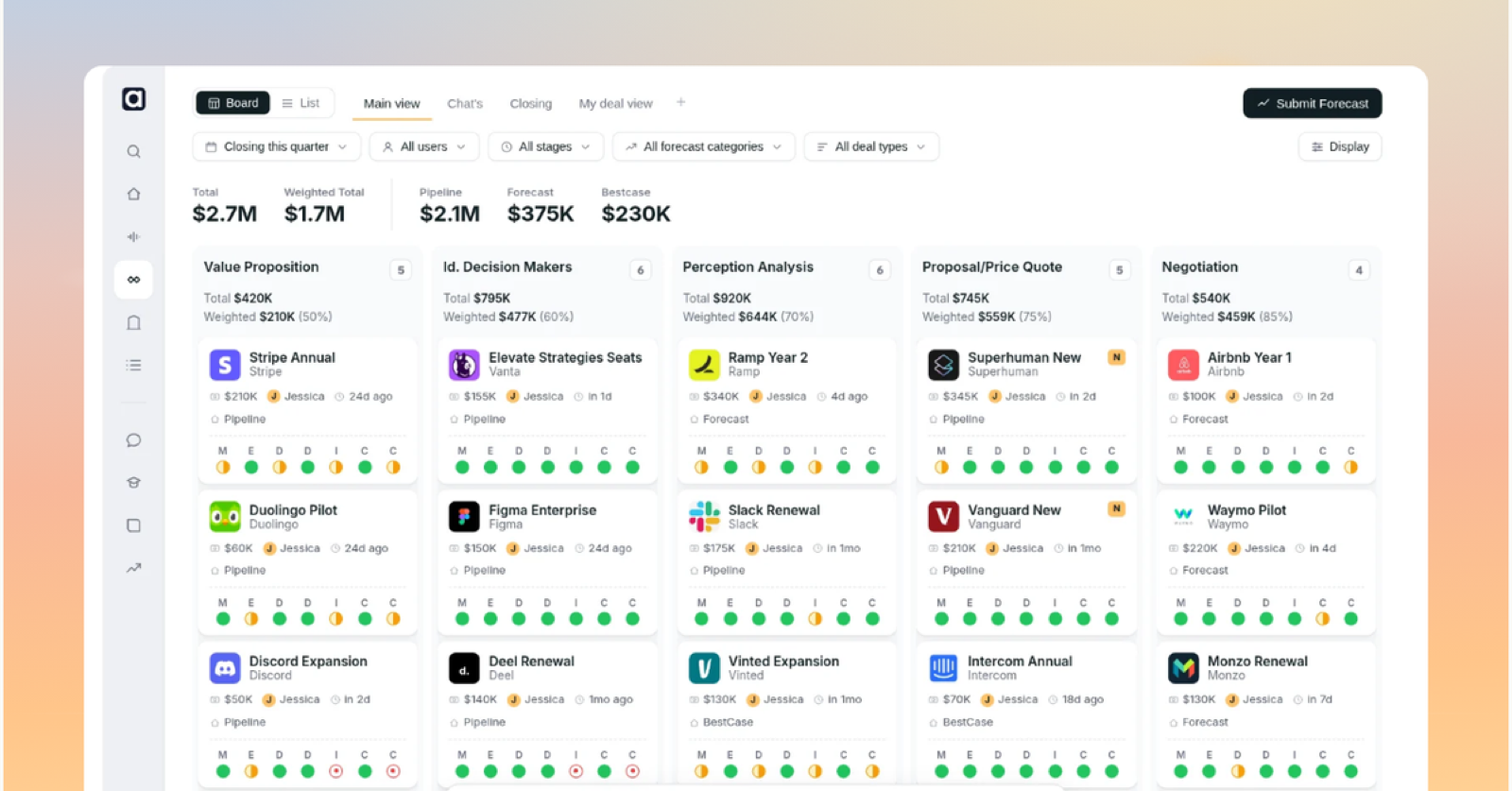Open the My deal view tab
This screenshot has height=791, width=1512.
pos(615,103)
